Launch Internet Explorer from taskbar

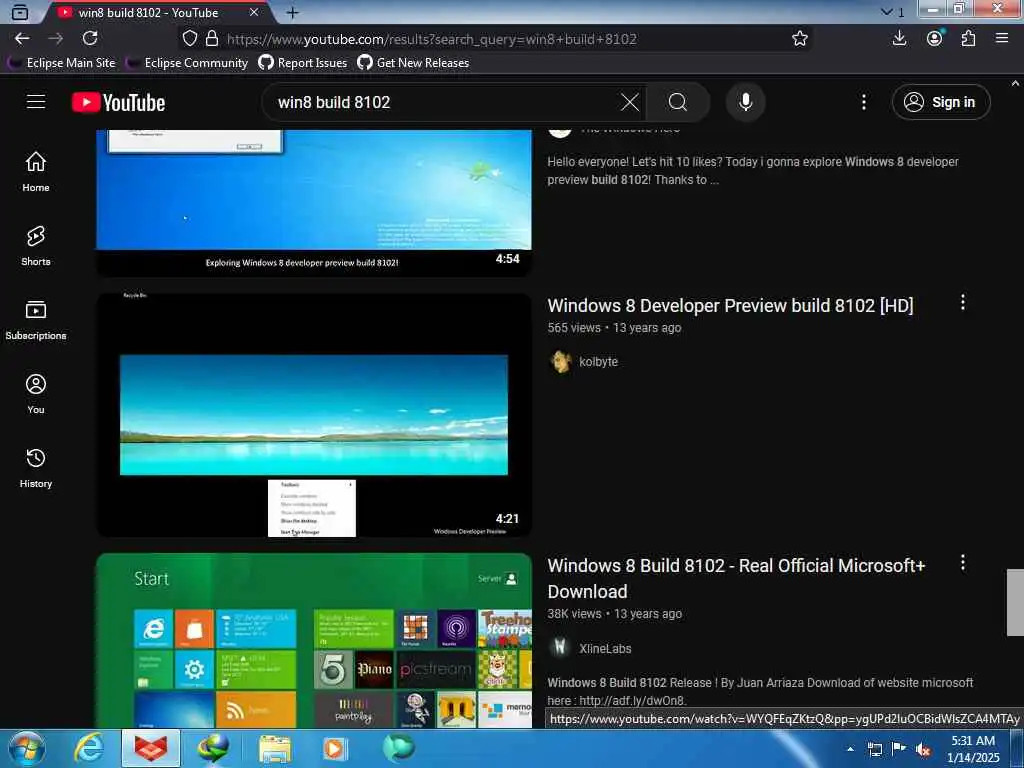89,748
